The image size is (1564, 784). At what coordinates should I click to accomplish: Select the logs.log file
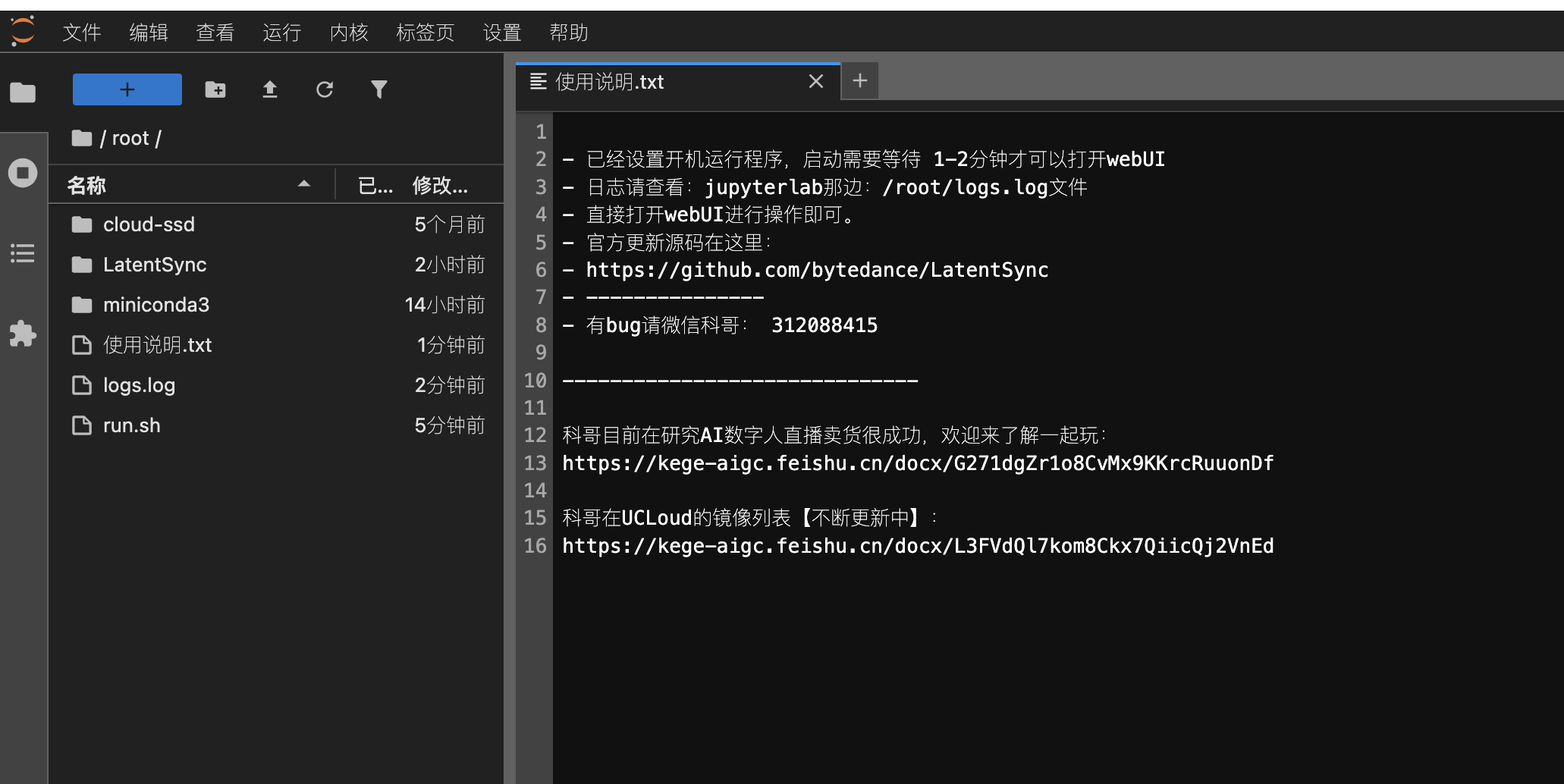pos(276,385)
